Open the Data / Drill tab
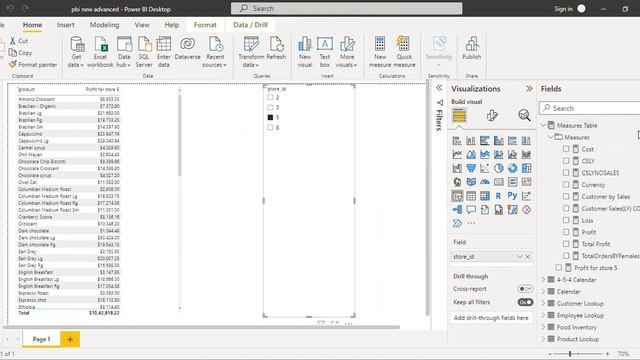This screenshot has width=640, height=360. tap(251, 25)
